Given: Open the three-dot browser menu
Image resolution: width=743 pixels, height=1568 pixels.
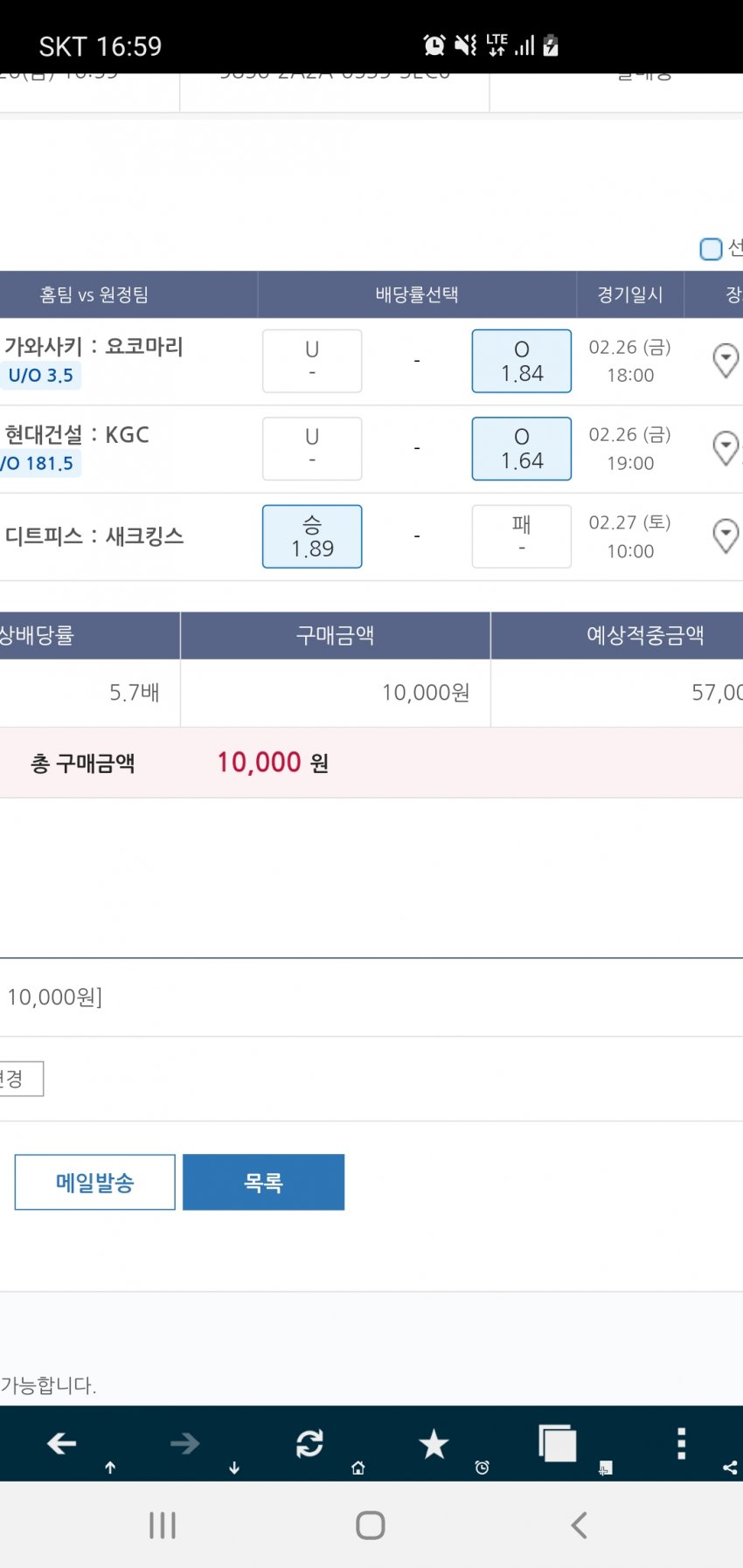Looking at the screenshot, I should [x=681, y=1444].
